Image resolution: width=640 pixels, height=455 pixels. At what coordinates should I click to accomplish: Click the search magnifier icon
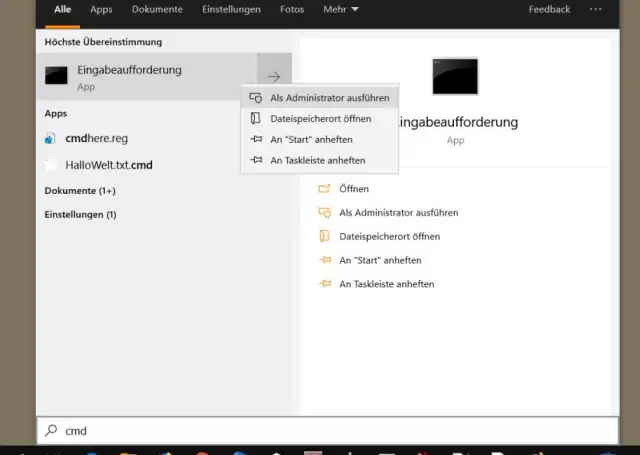tap(51, 431)
